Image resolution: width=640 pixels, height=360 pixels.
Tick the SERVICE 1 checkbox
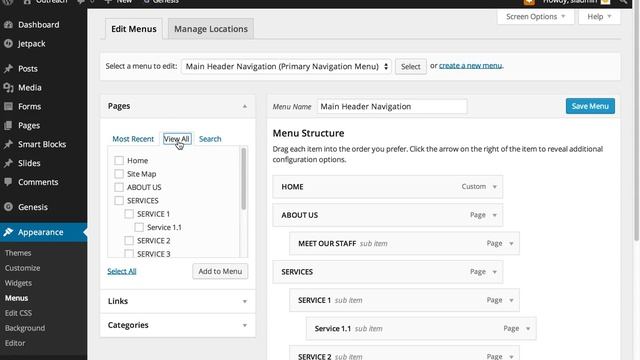click(129, 214)
